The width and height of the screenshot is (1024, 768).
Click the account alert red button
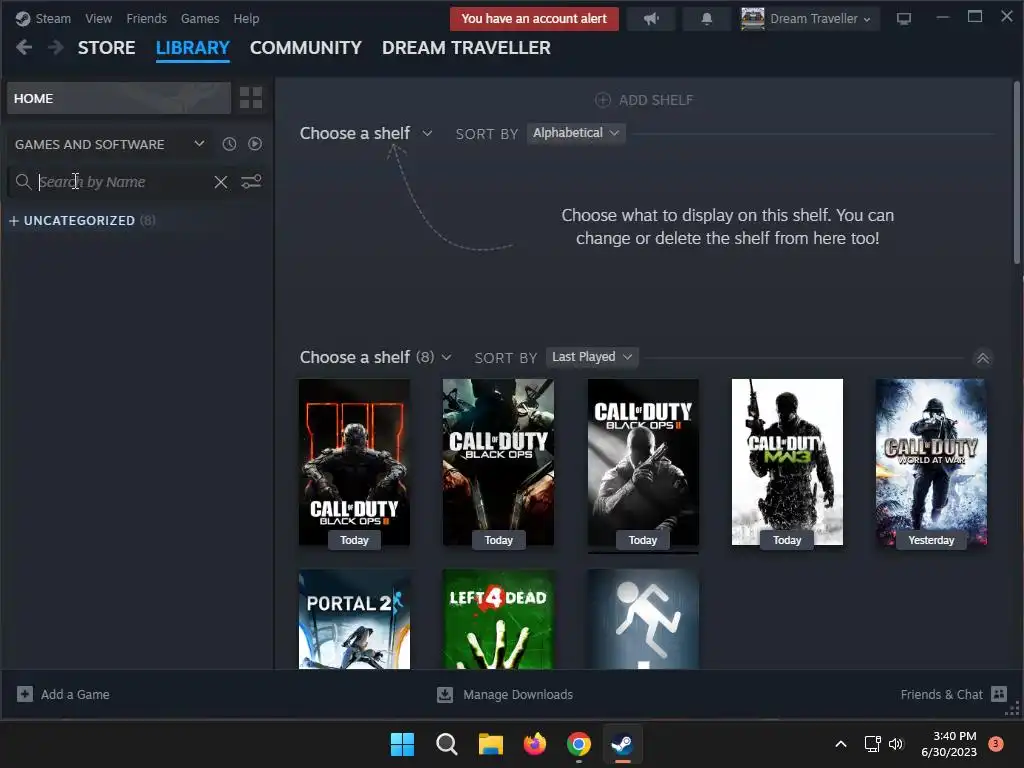pos(534,19)
